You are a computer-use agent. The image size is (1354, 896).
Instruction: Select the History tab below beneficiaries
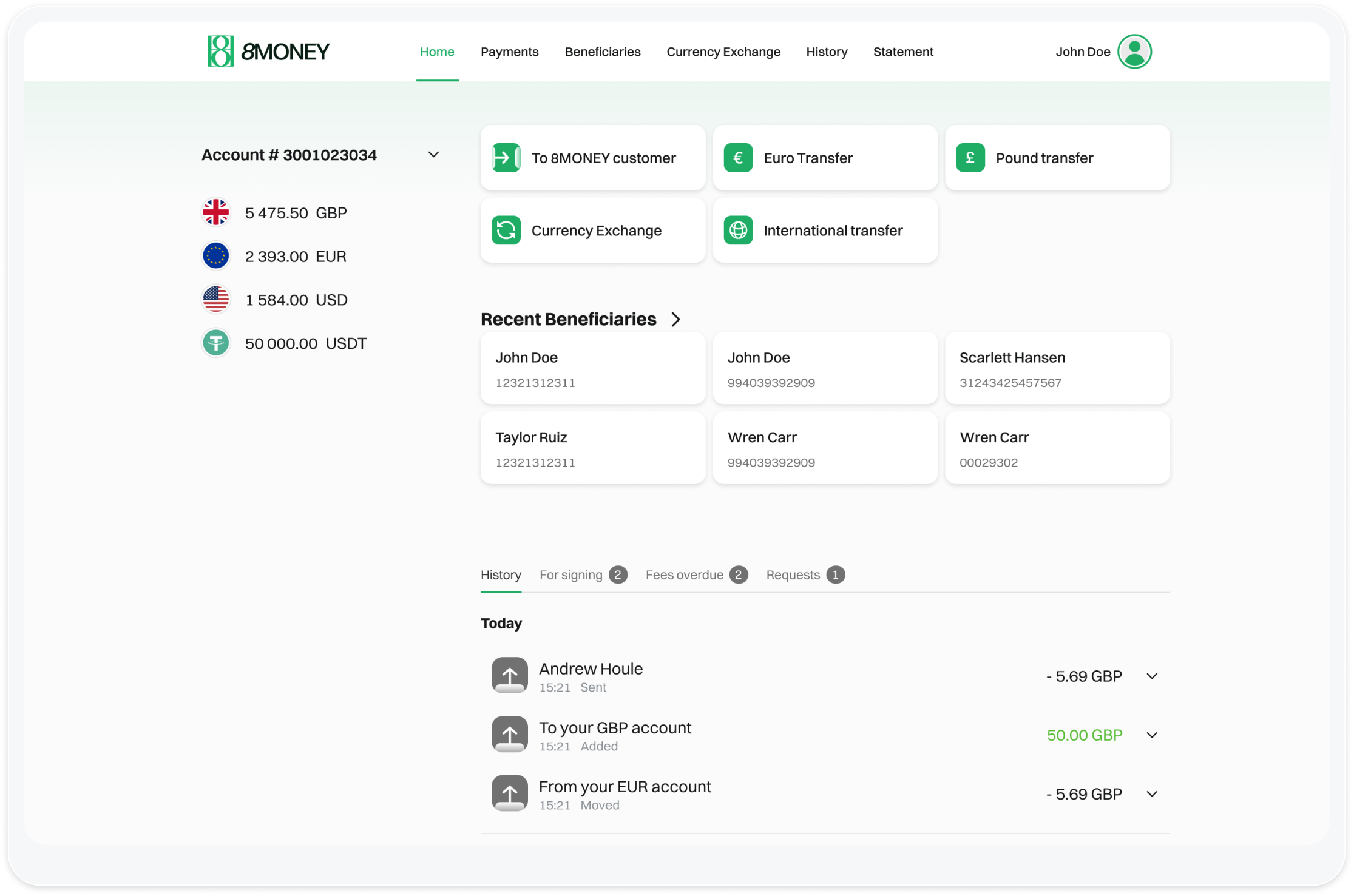point(501,574)
